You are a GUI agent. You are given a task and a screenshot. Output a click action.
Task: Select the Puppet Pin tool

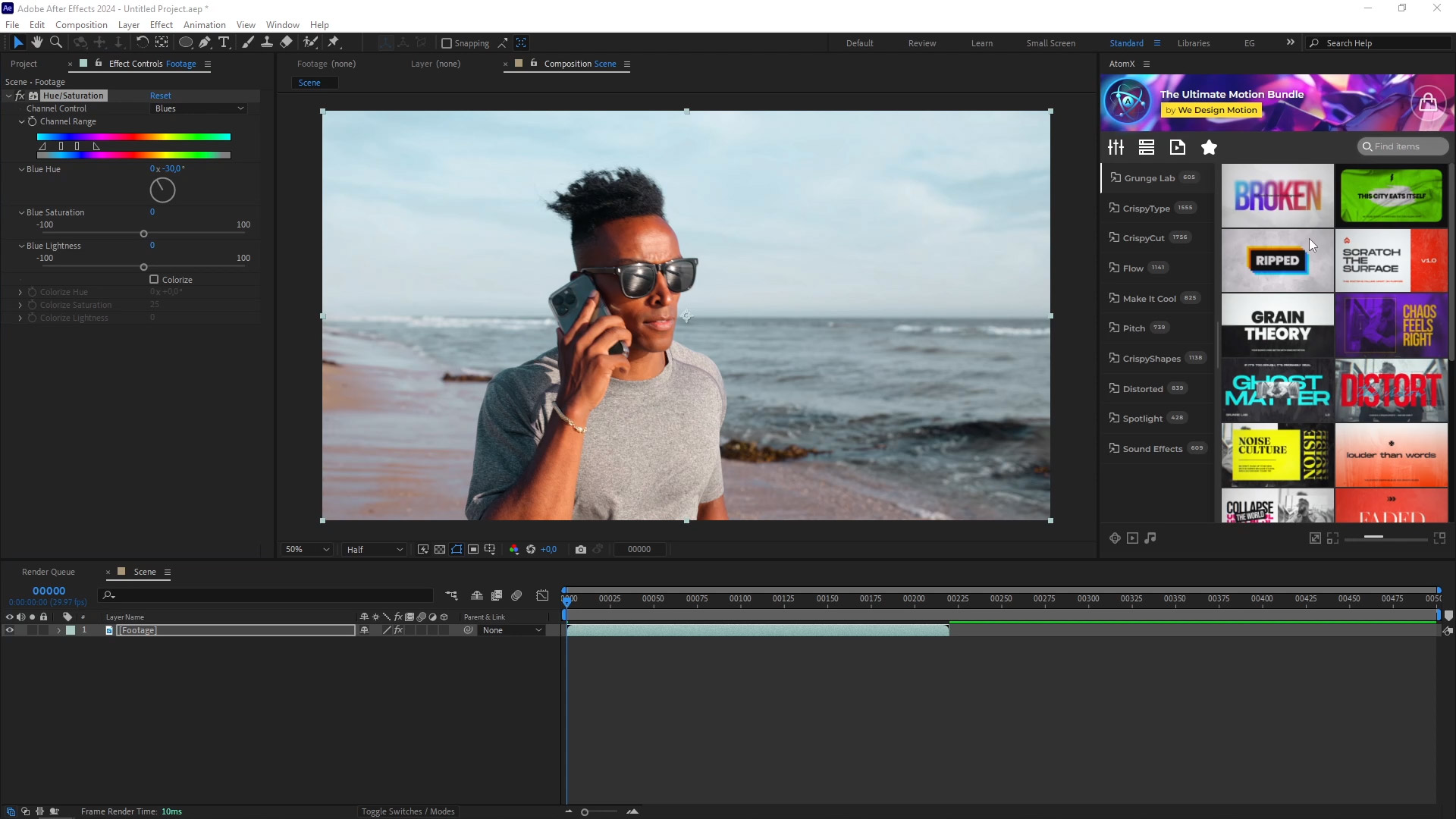pyautogui.click(x=334, y=42)
